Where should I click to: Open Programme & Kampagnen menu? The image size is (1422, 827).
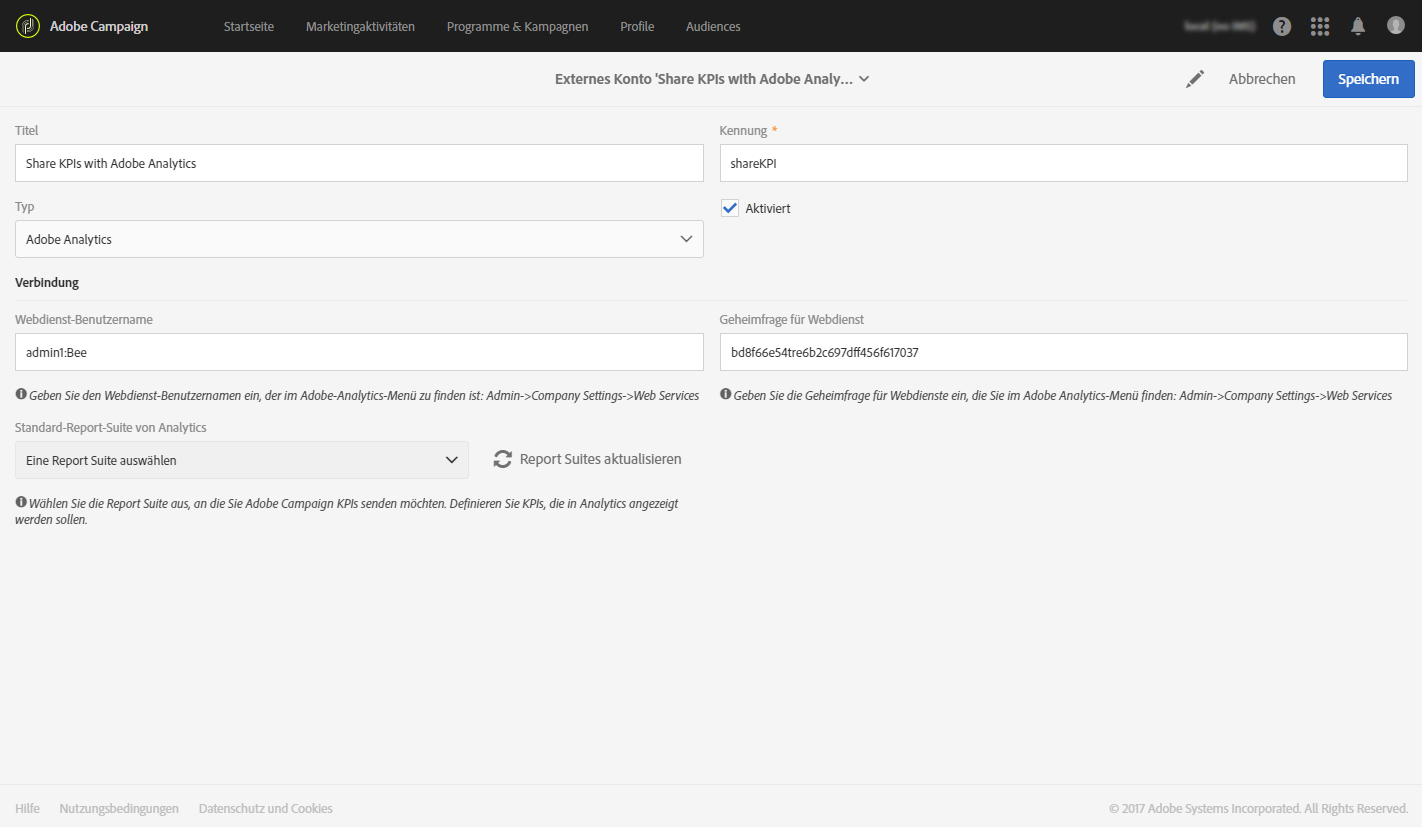(x=517, y=27)
